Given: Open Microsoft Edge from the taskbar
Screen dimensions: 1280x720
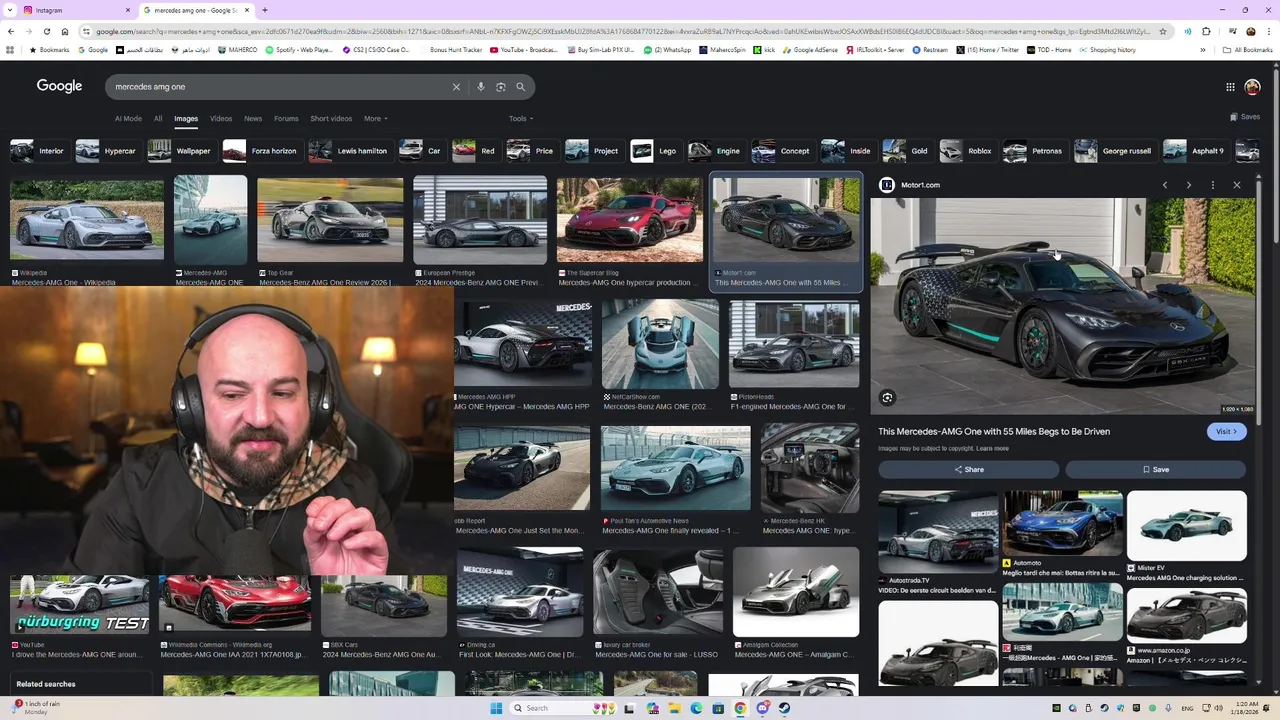Looking at the screenshot, I should coord(696,708).
